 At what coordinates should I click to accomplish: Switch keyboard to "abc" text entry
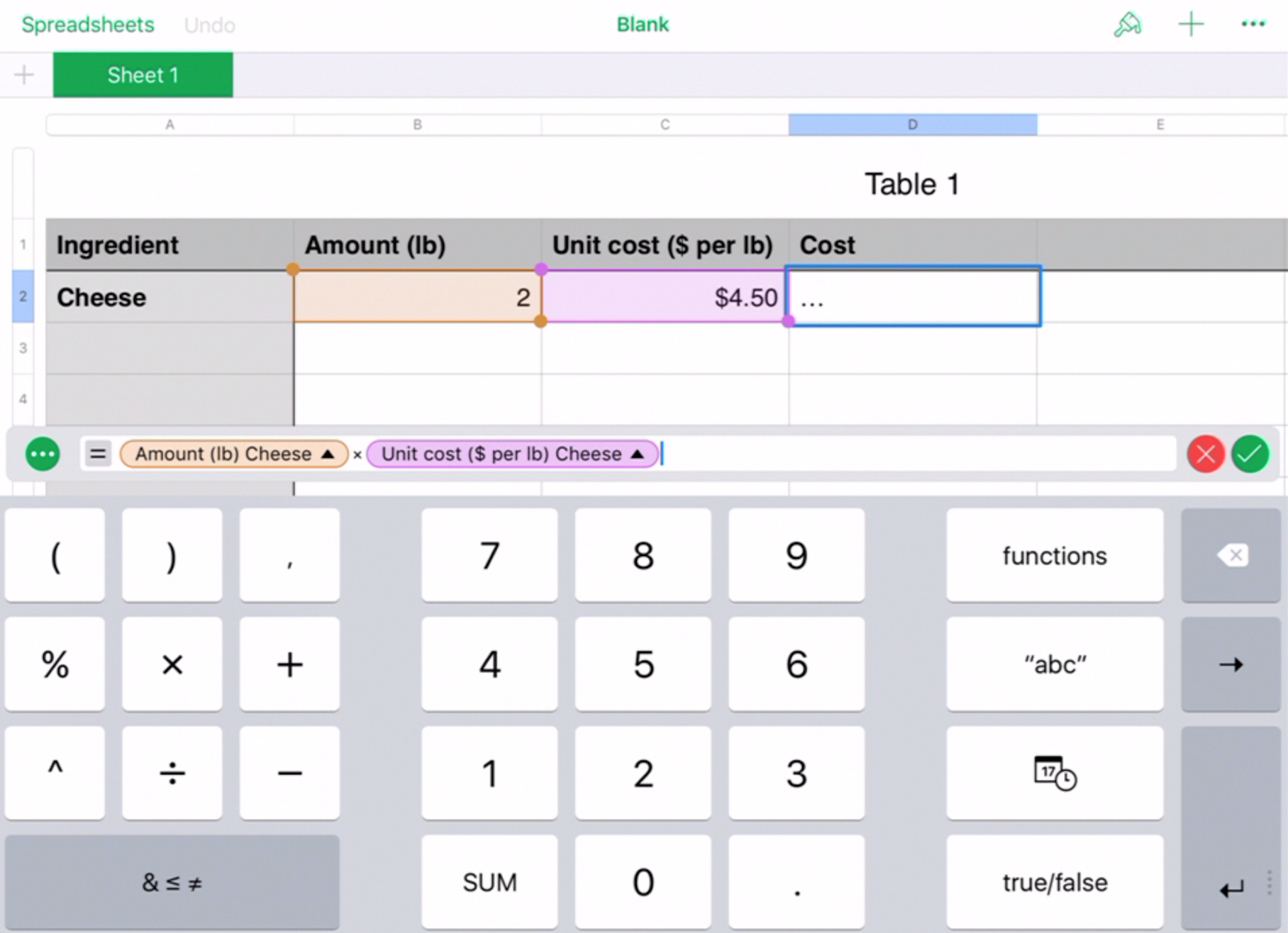coord(1055,664)
